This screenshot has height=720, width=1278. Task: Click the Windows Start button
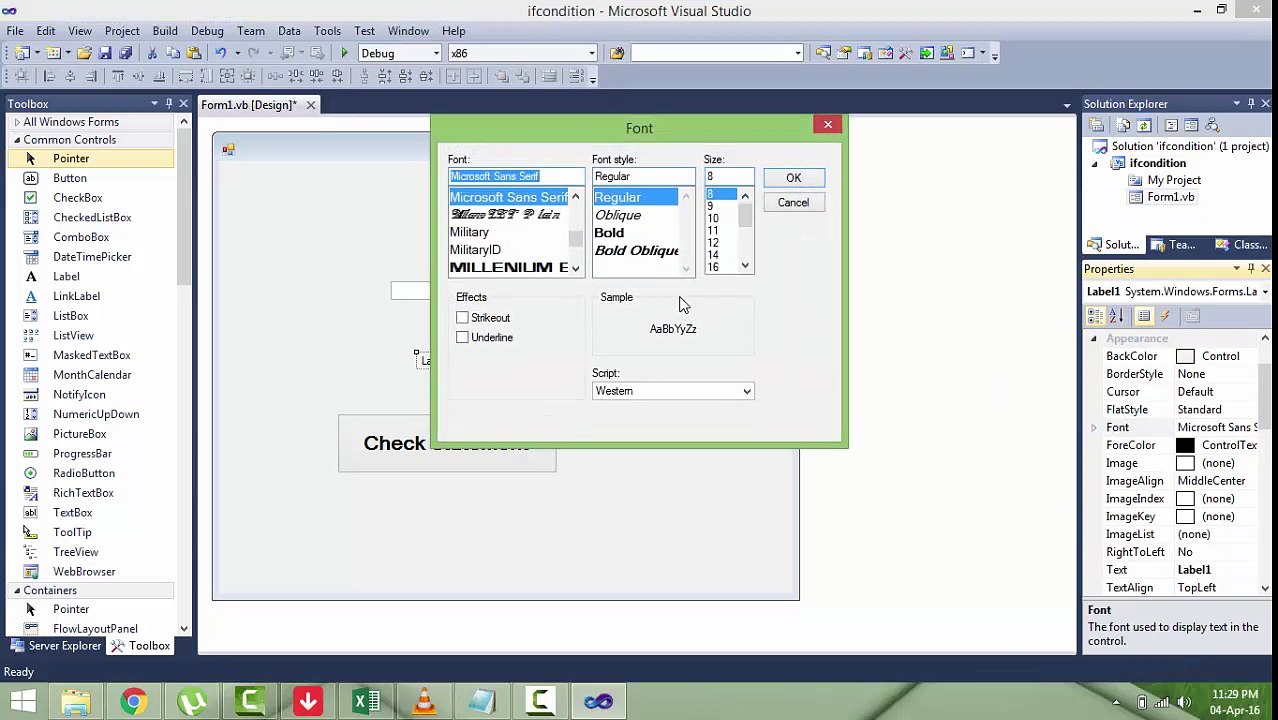point(23,701)
